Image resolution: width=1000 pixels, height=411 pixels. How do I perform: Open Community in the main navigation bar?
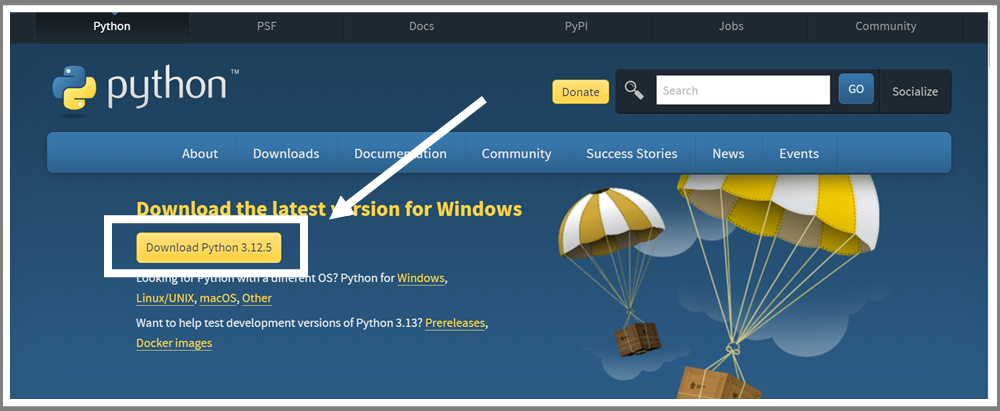(x=517, y=154)
